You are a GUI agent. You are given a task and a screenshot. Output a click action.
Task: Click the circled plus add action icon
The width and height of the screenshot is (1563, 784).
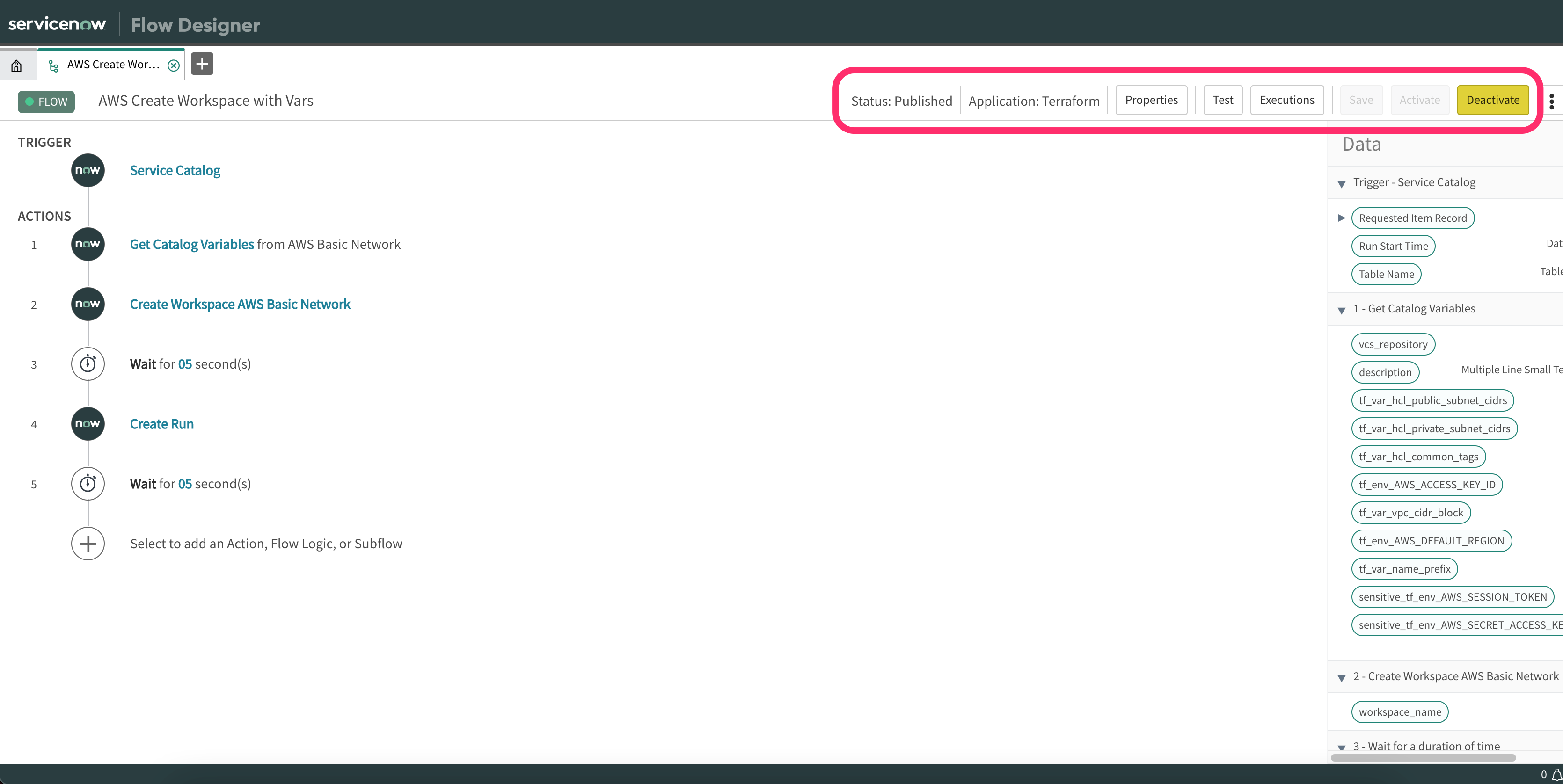pyautogui.click(x=88, y=543)
